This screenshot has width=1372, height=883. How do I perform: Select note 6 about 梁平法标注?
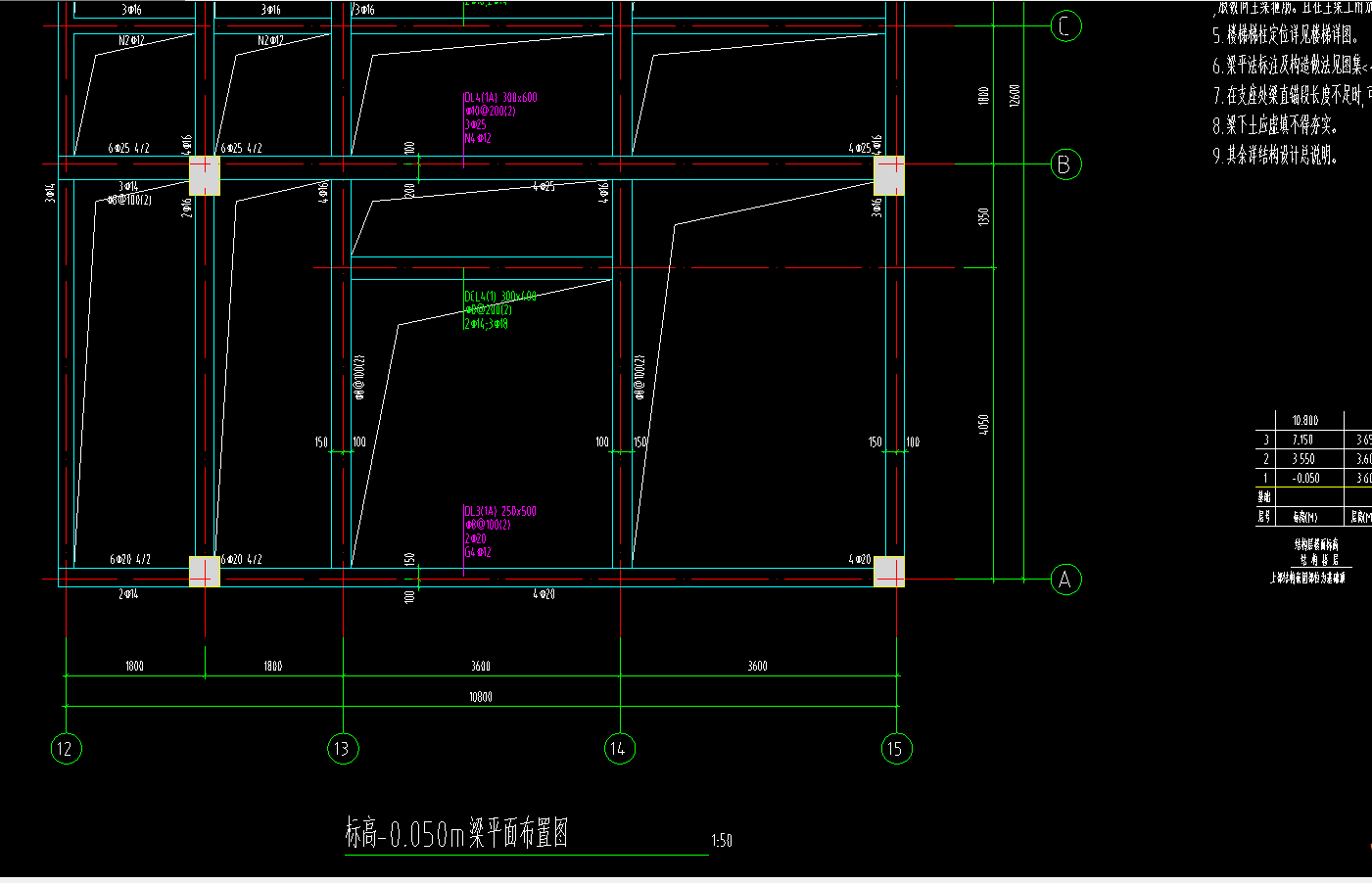pyautogui.click(x=1292, y=66)
